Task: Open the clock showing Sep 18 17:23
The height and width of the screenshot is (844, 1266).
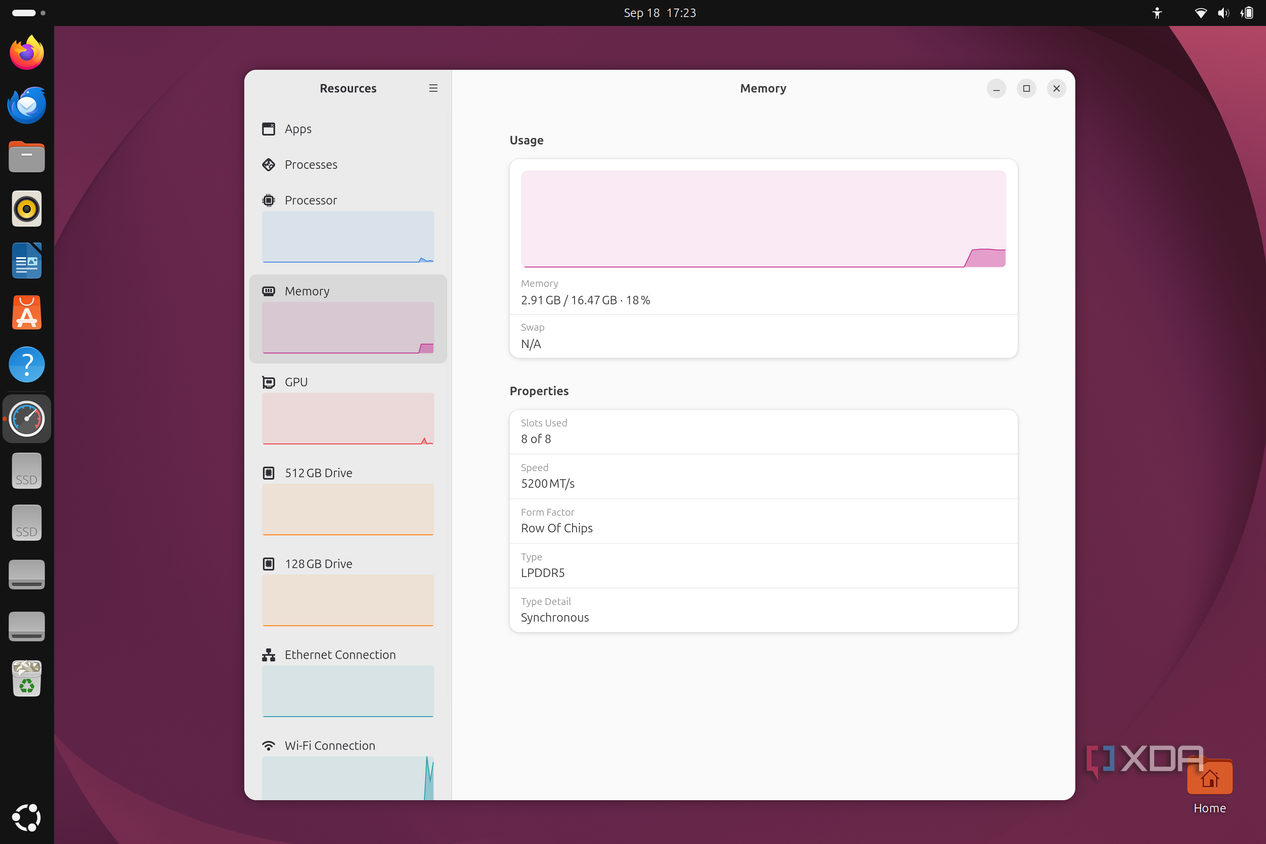Action: [x=660, y=13]
